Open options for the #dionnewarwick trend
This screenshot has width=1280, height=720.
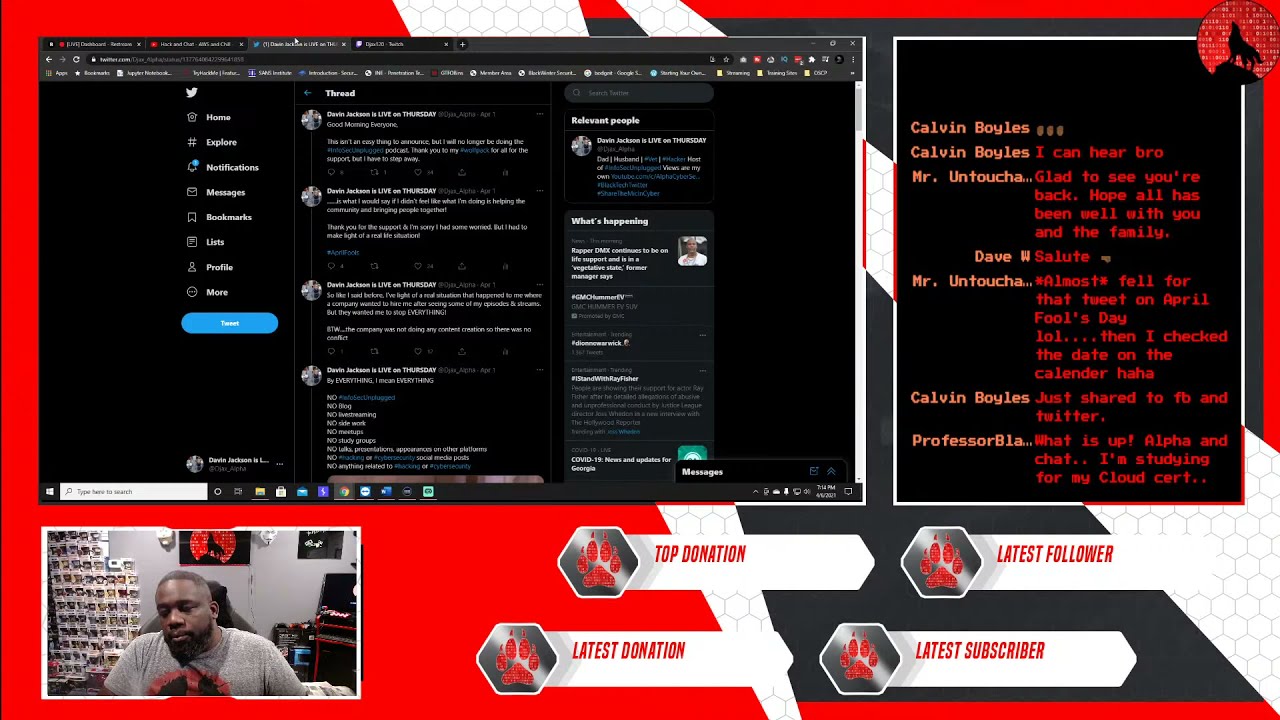coord(703,335)
